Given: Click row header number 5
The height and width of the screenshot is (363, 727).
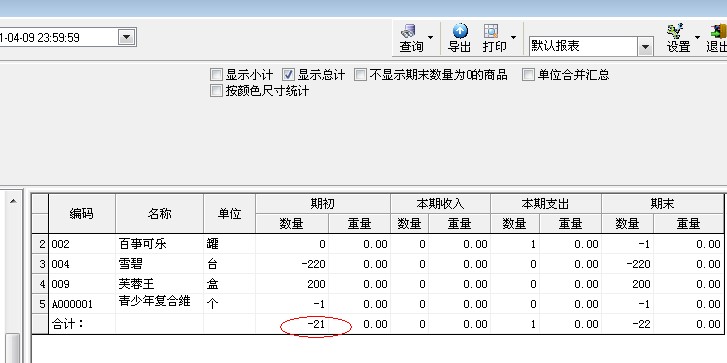Looking at the screenshot, I should tap(40, 304).
